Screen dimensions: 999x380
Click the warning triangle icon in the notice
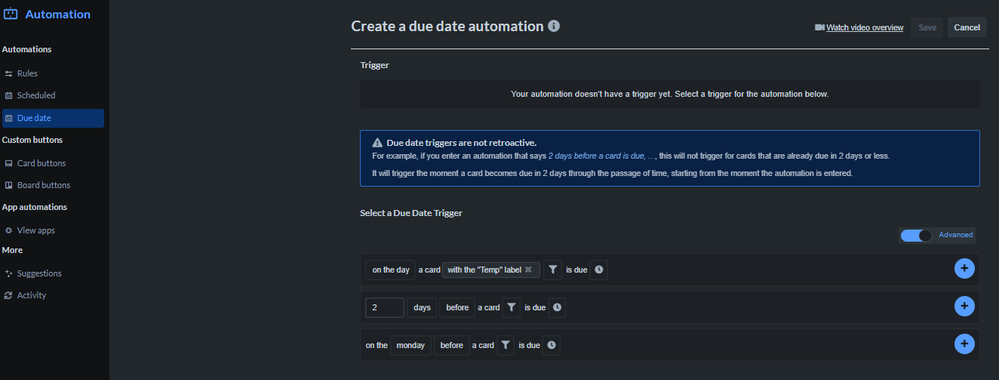(x=377, y=143)
